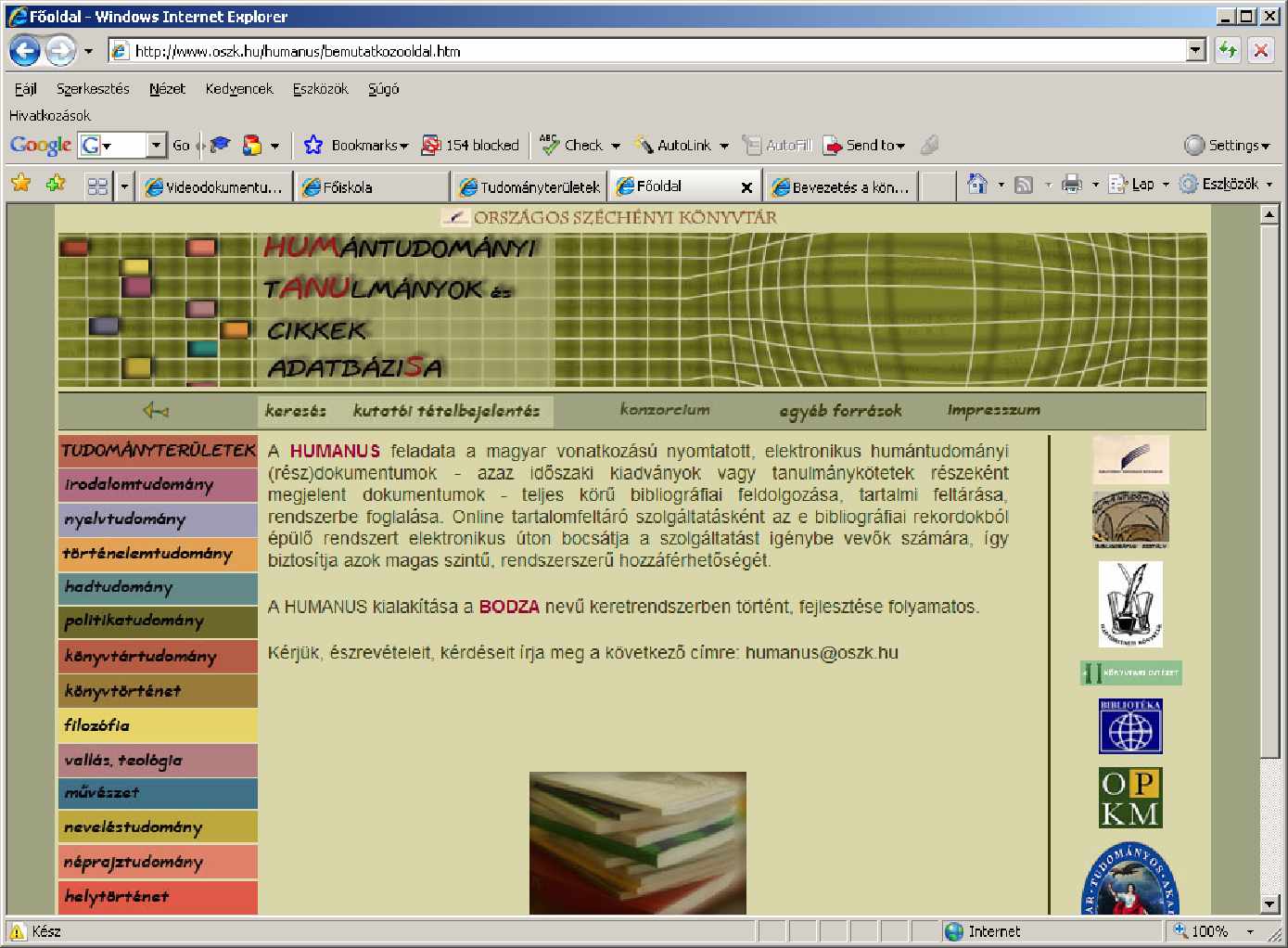Open the konzorcium link
The image size is (1288, 948).
point(665,409)
